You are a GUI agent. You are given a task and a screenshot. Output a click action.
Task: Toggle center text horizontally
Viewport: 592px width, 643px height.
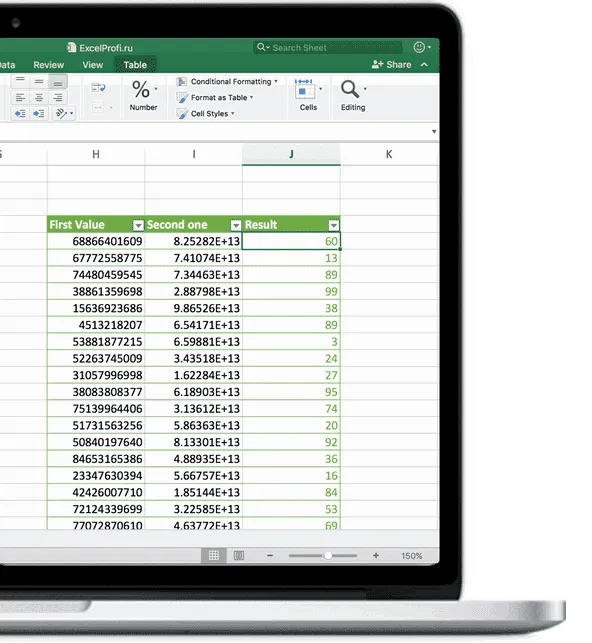[x=39, y=97]
